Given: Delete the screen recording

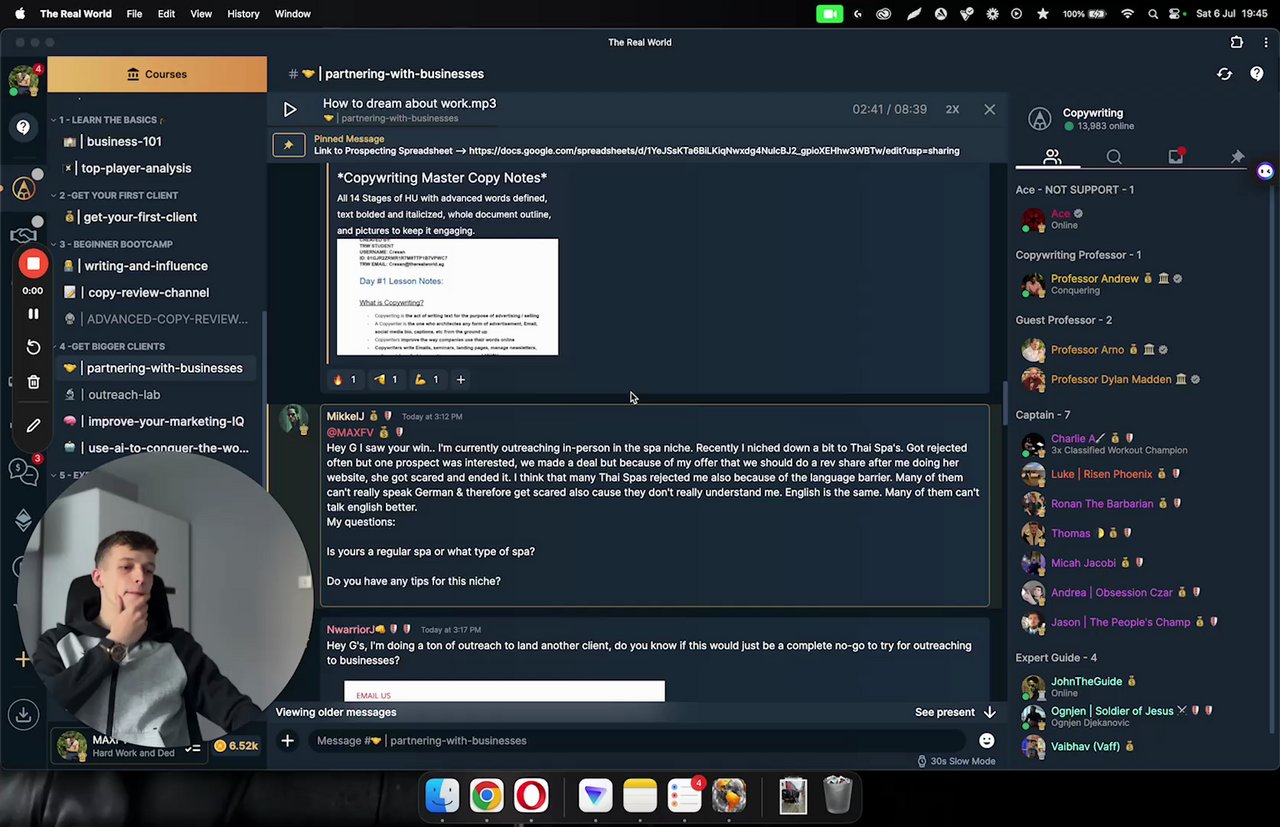Looking at the screenshot, I should click(x=33, y=382).
